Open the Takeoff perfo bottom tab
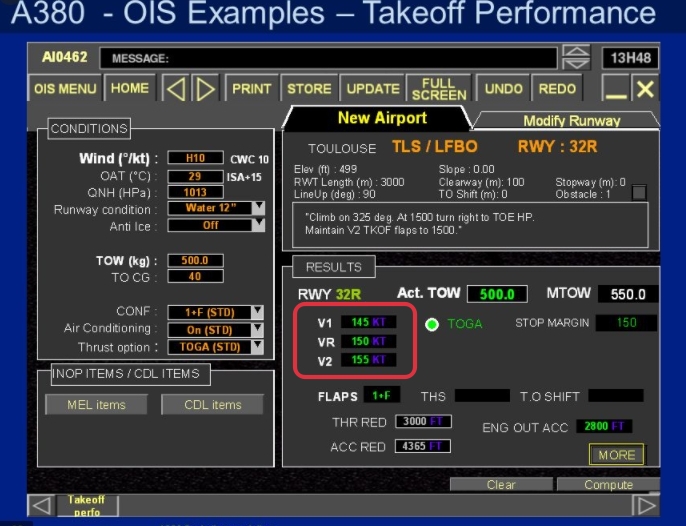This screenshot has height=526, width=686. (x=87, y=505)
